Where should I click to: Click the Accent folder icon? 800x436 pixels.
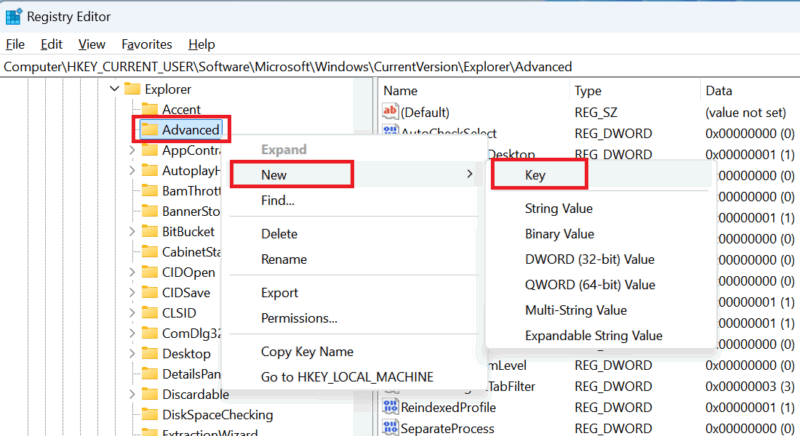149,109
